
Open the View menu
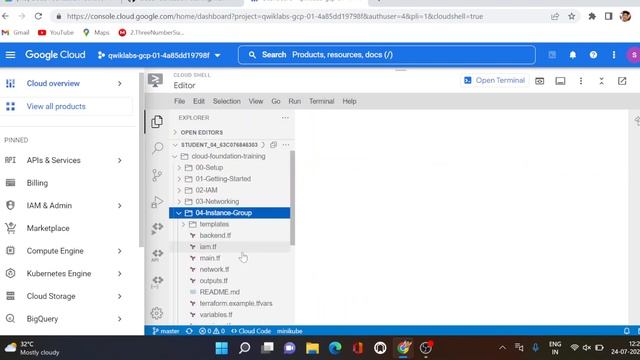(256, 101)
